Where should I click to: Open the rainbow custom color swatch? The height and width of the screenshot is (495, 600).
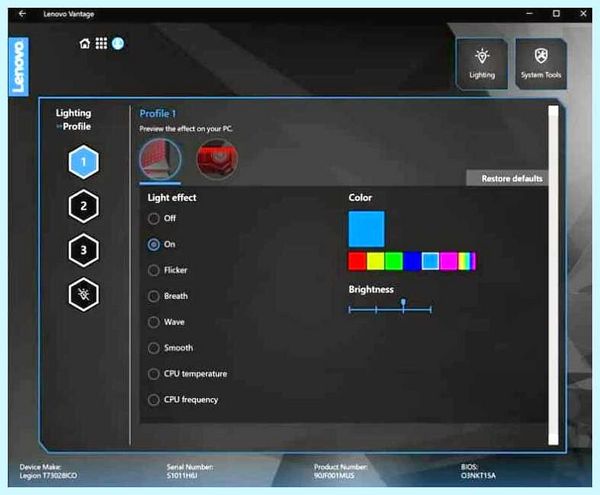467,261
